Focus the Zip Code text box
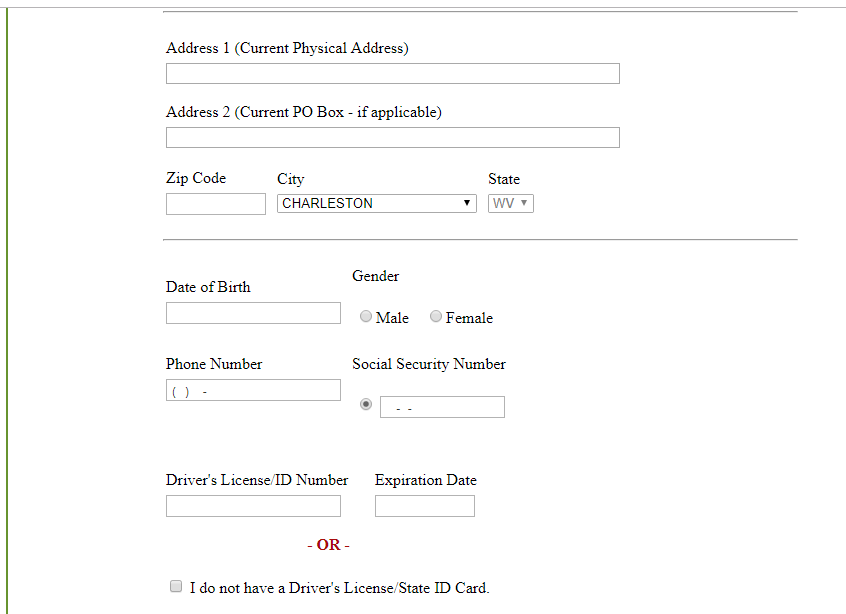The width and height of the screenshot is (846, 614). (x=215, y=204)
